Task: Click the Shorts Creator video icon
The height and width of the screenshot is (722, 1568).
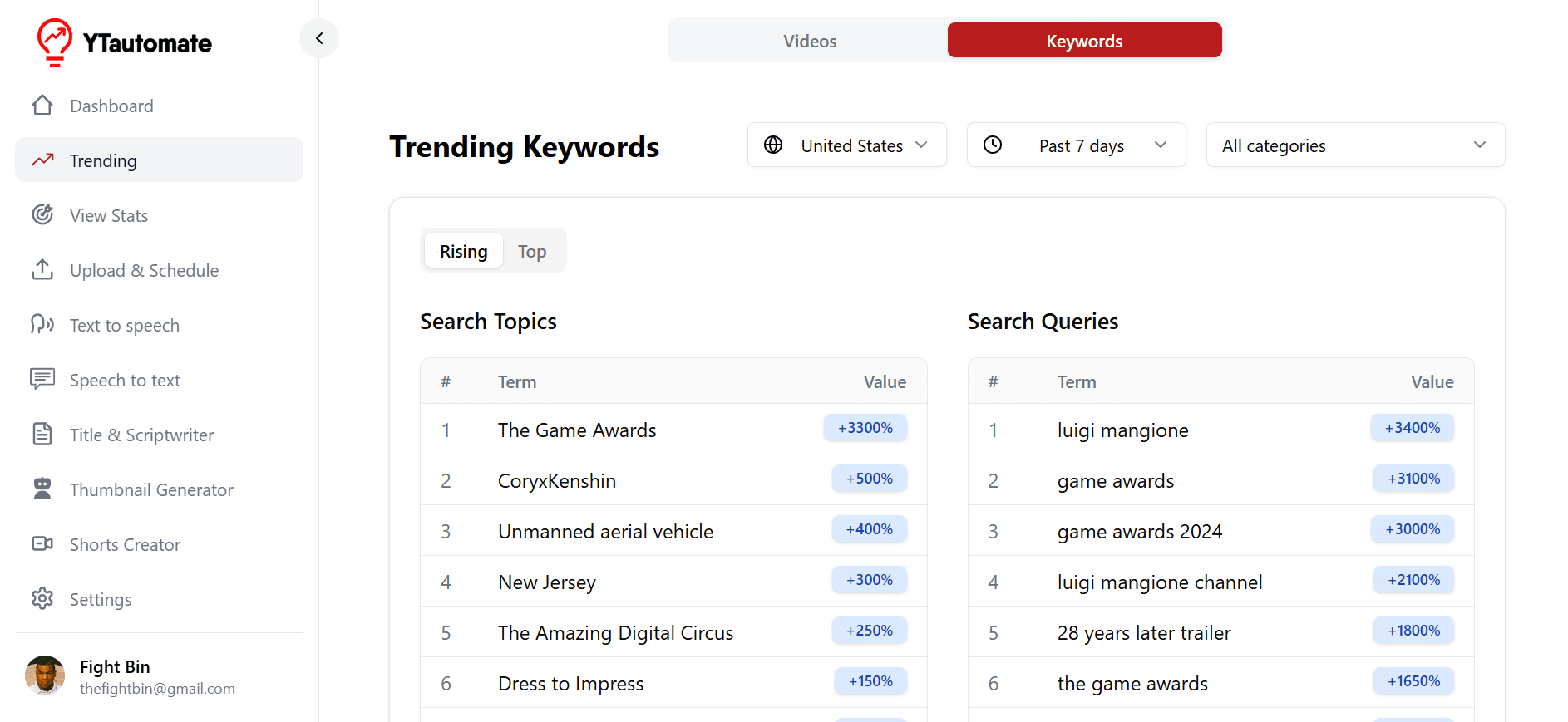Action: 42,543
